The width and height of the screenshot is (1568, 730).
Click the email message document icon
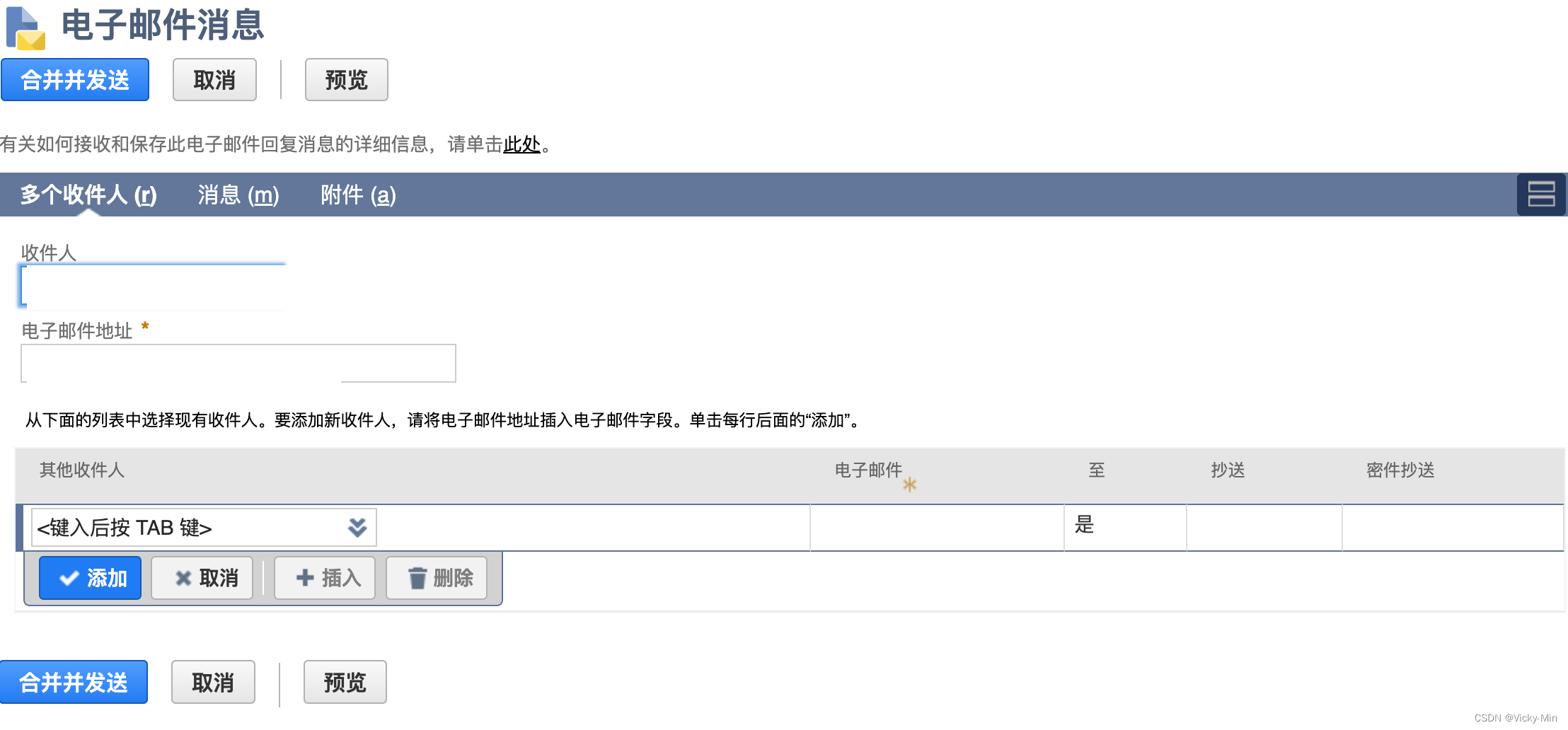coord(25,28)
